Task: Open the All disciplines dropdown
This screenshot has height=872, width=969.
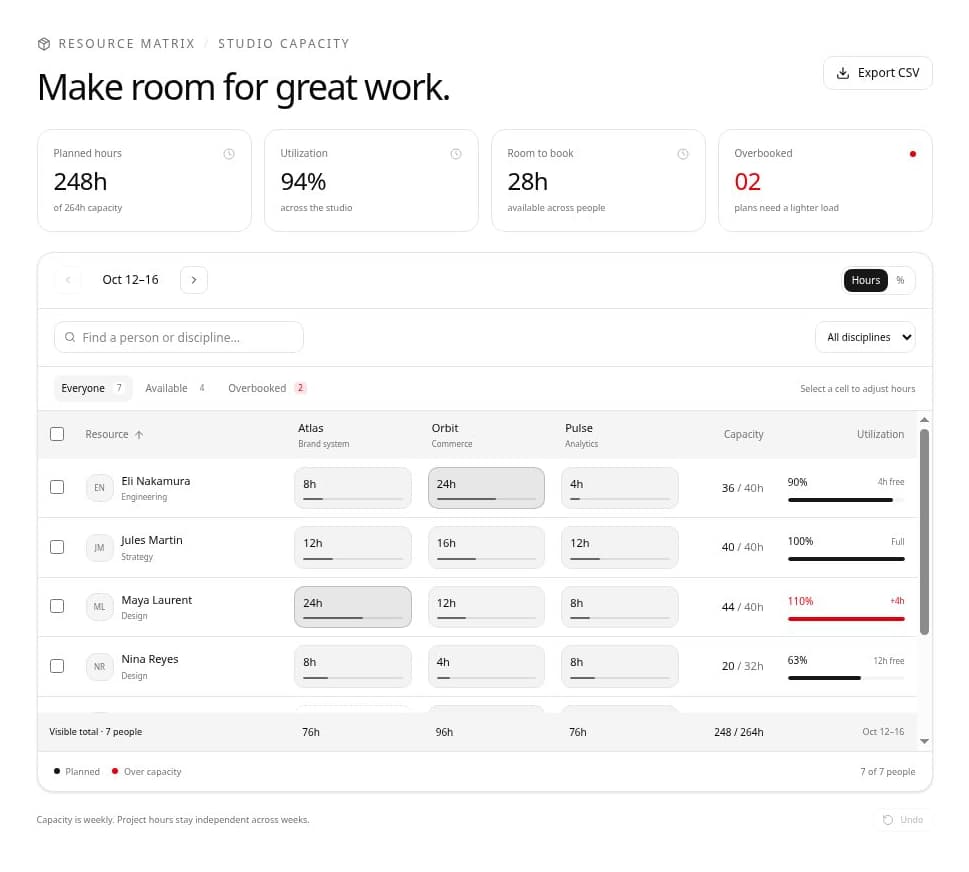Action: point(865,337)
